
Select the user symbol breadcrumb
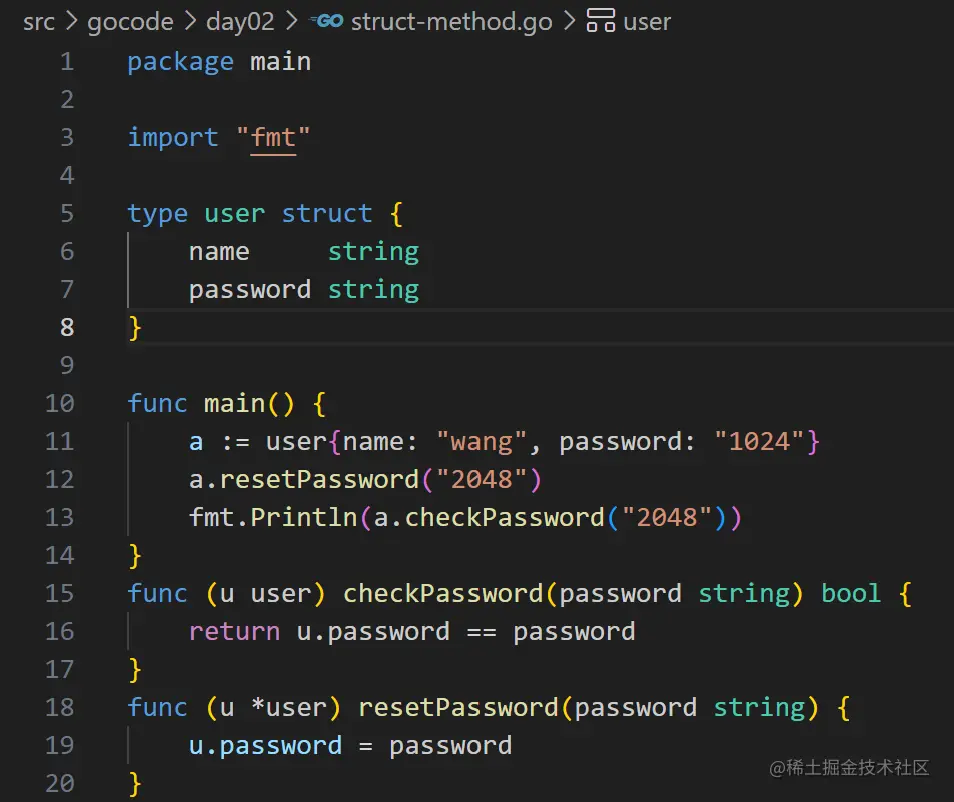coord(647,22)
